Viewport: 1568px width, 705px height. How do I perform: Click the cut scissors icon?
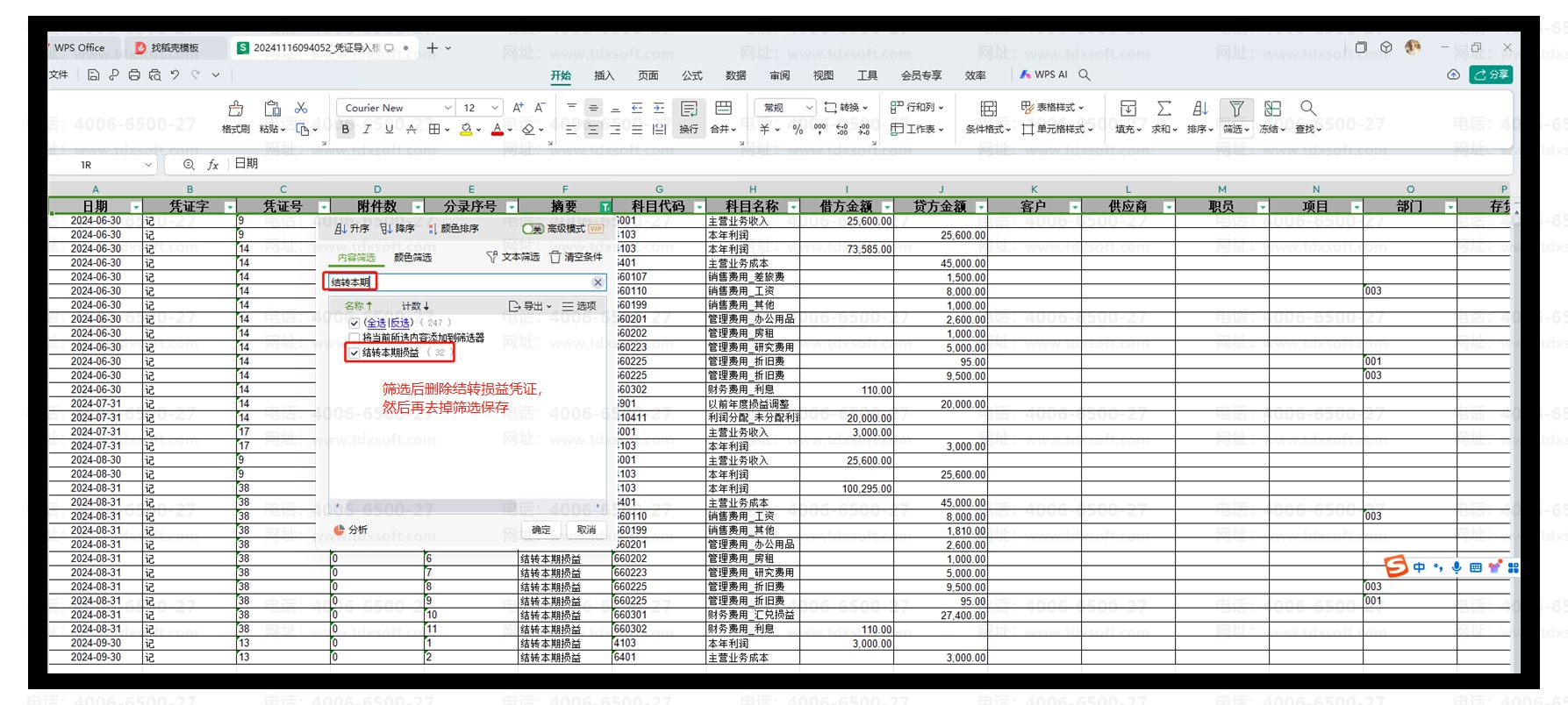point(301,108)
